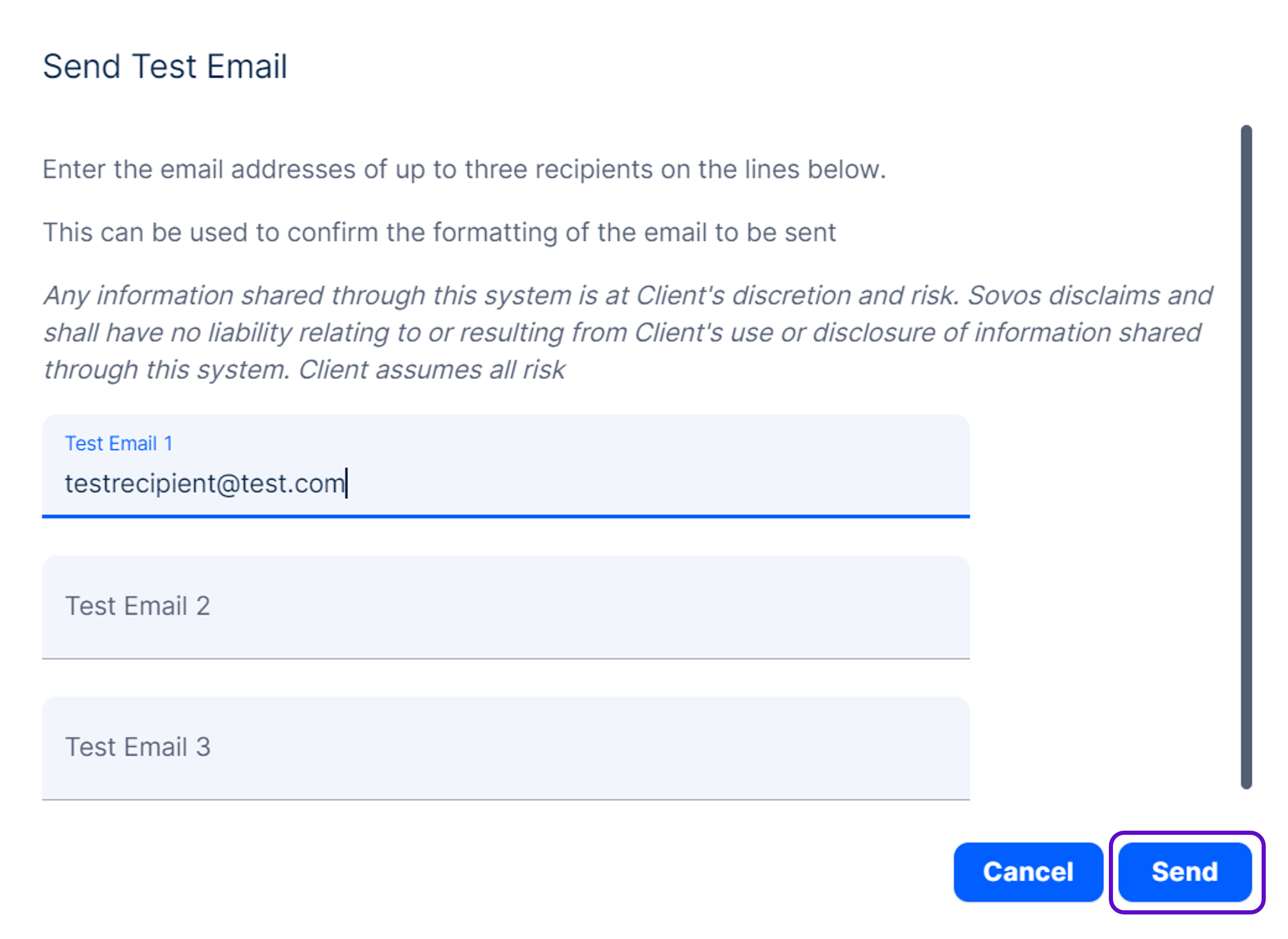Click the "This can be used to confirm" sentence
1288x939 pixels.
[439, 232]
